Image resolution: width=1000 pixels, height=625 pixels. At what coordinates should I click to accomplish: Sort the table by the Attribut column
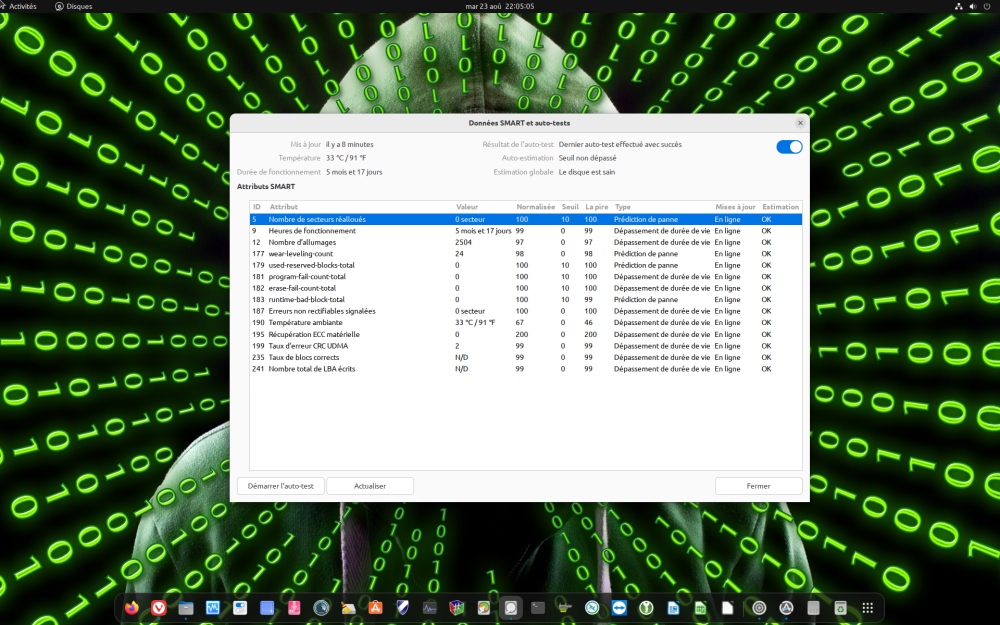click(x=284, y=207)
